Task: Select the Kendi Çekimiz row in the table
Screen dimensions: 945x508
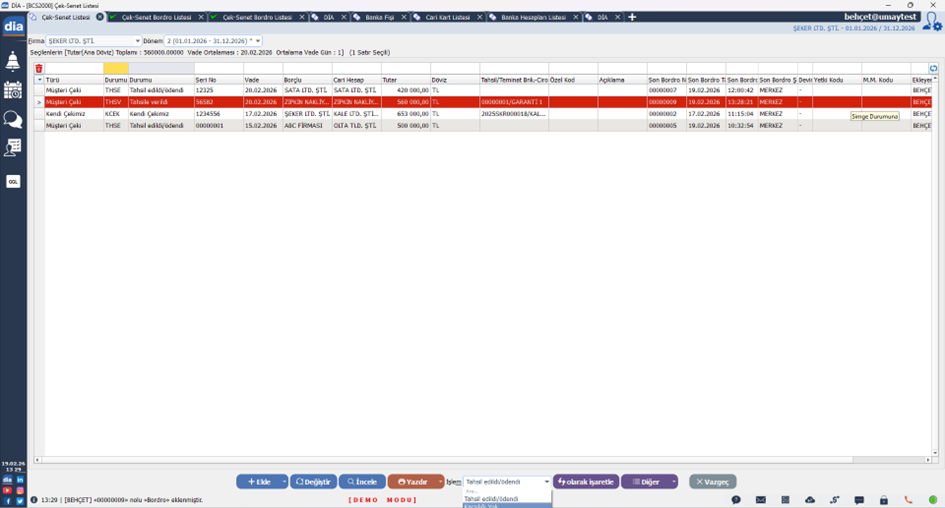Action: pos(70,114)
